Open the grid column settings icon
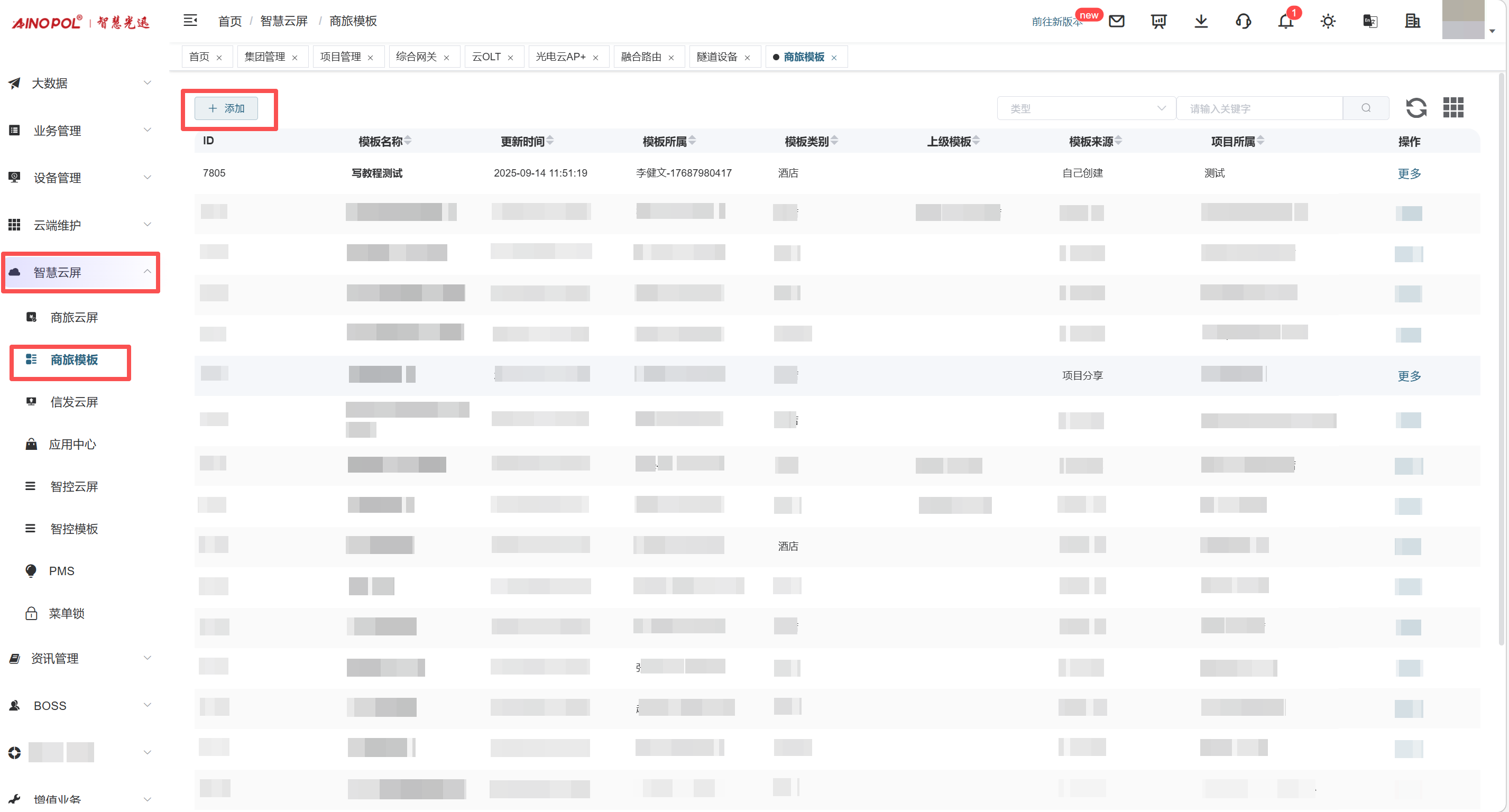This screenshot has height=812, width=1509. click(1453, 108)
